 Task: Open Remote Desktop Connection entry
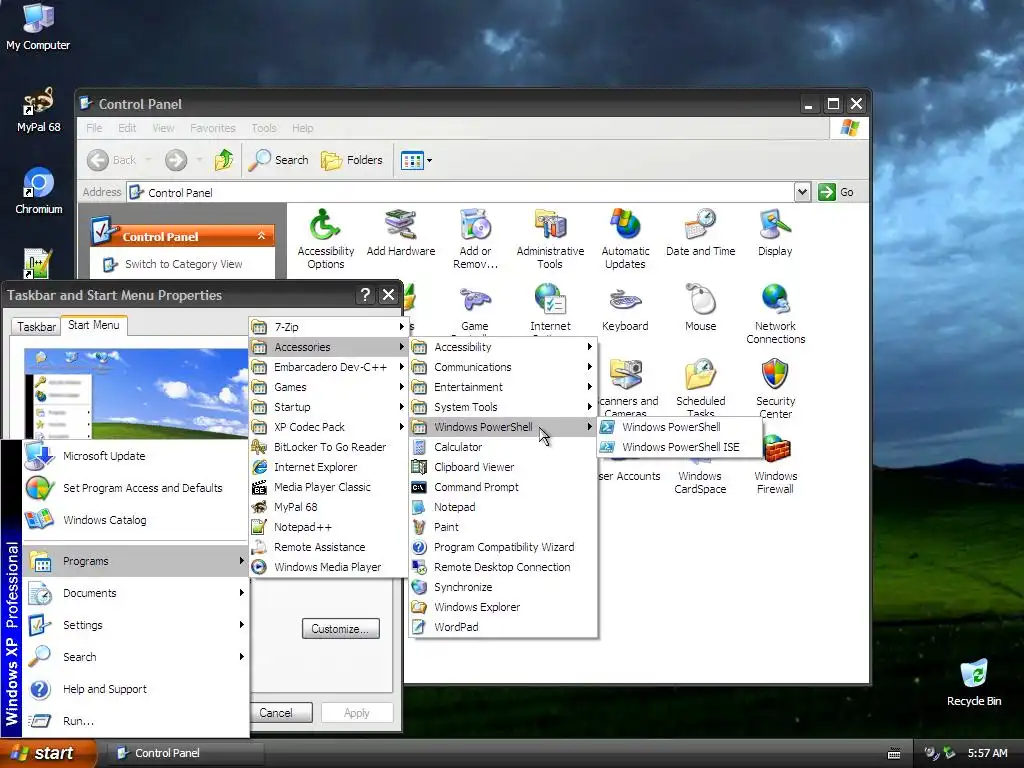tap(502, 567)
